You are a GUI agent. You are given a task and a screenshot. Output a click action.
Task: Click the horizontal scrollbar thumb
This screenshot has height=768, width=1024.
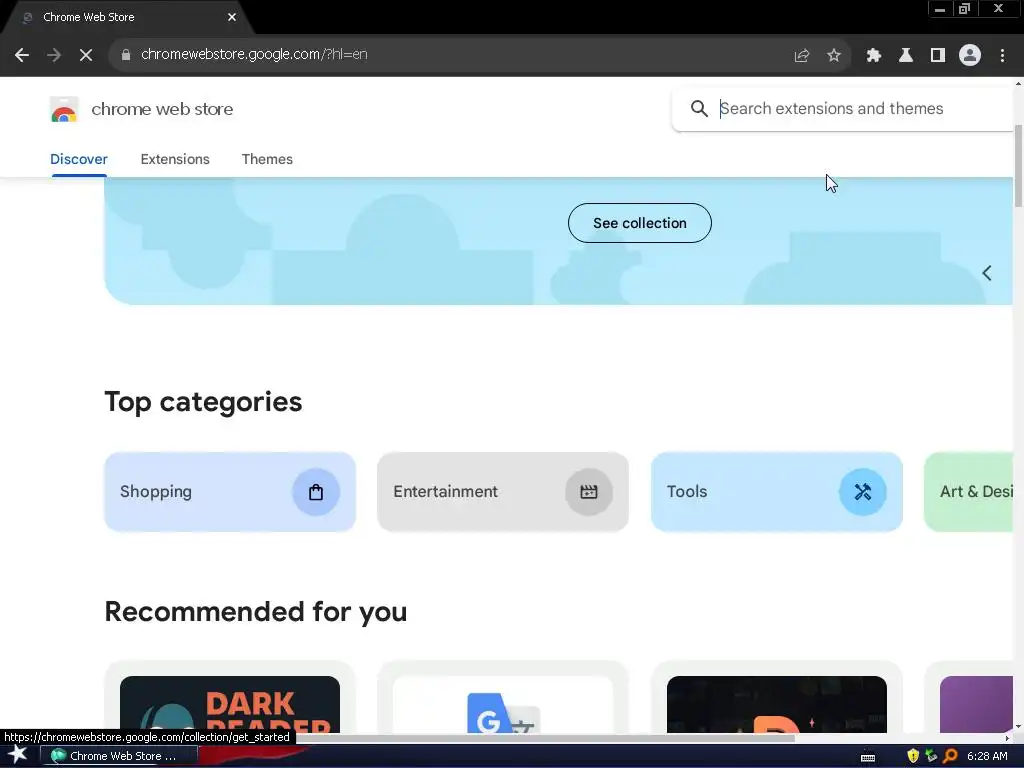(545, 738)
